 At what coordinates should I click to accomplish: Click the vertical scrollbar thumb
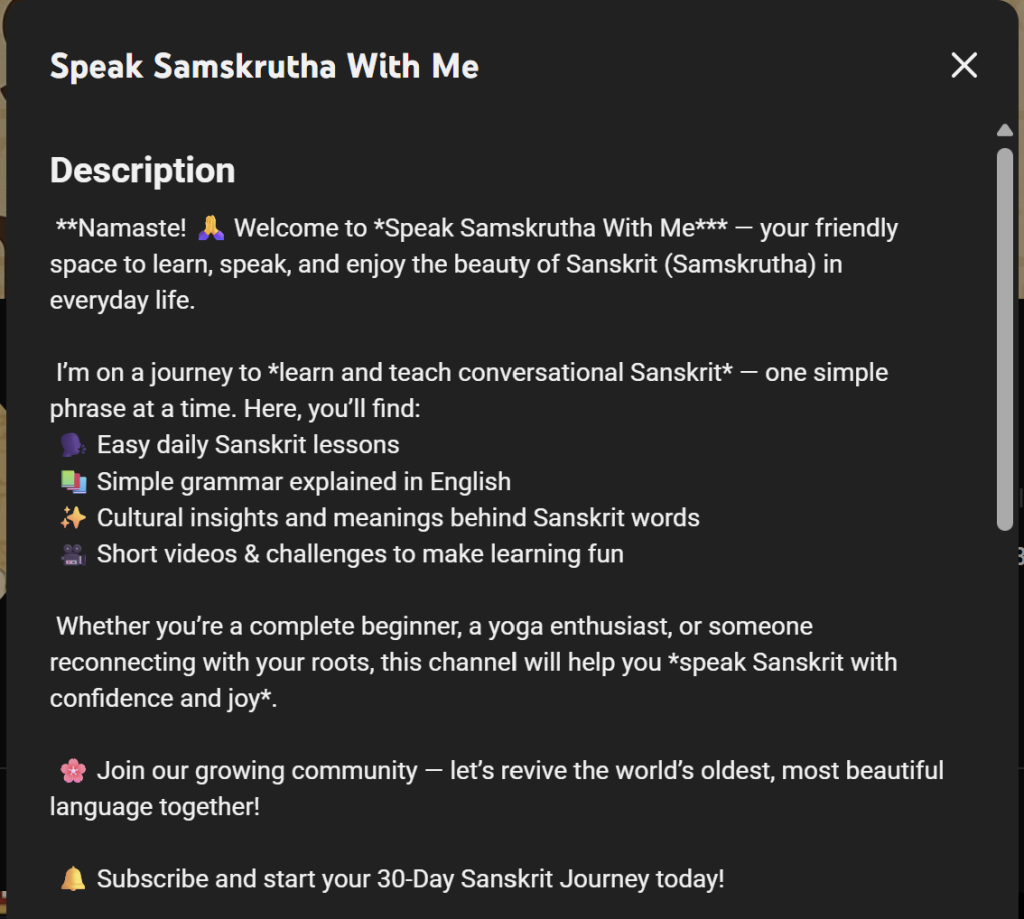[1005, 340]
